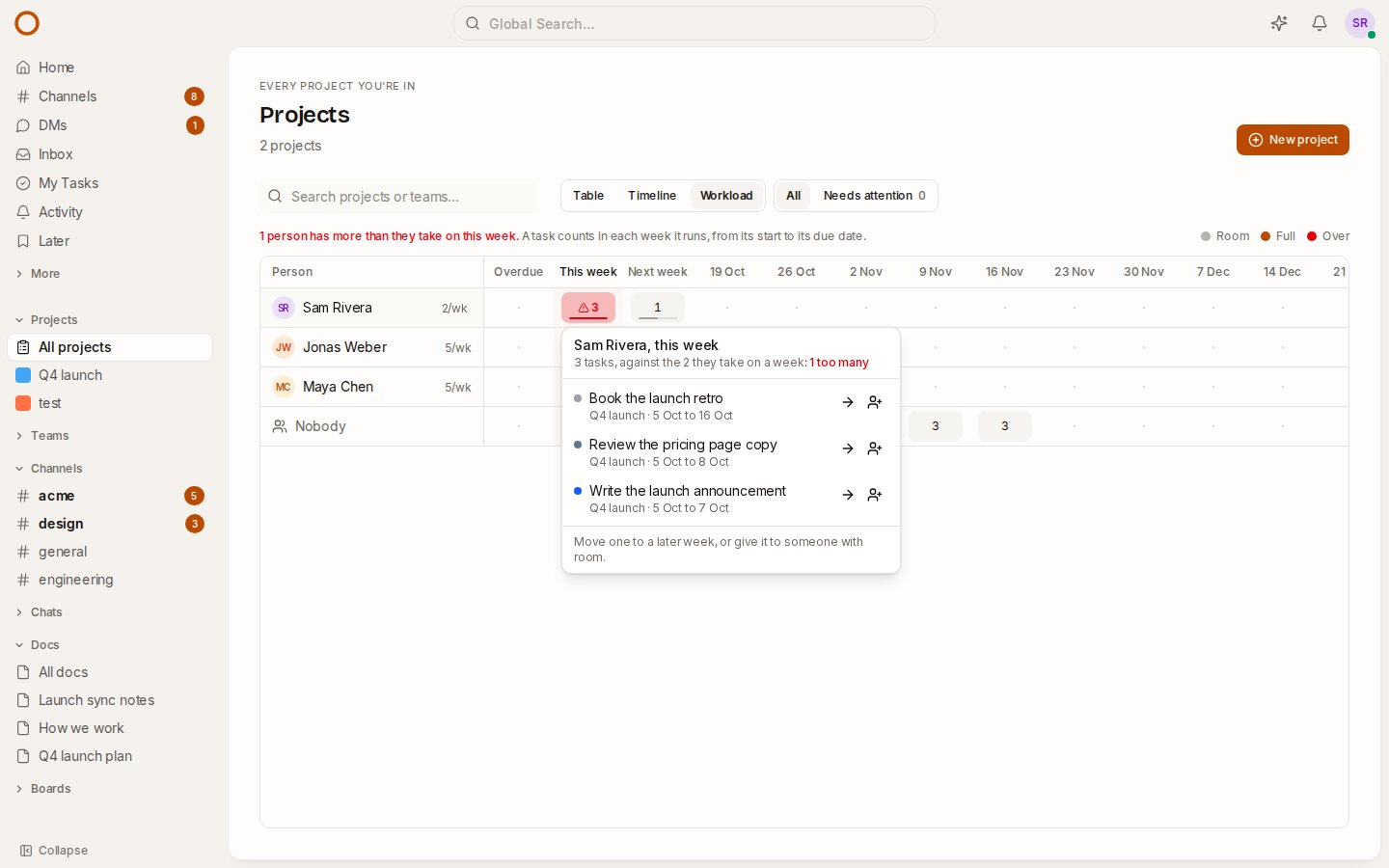This screenshot has height=868, width=1389.
Task: Focus the Search projects or teams field
Action: [398, 196]
